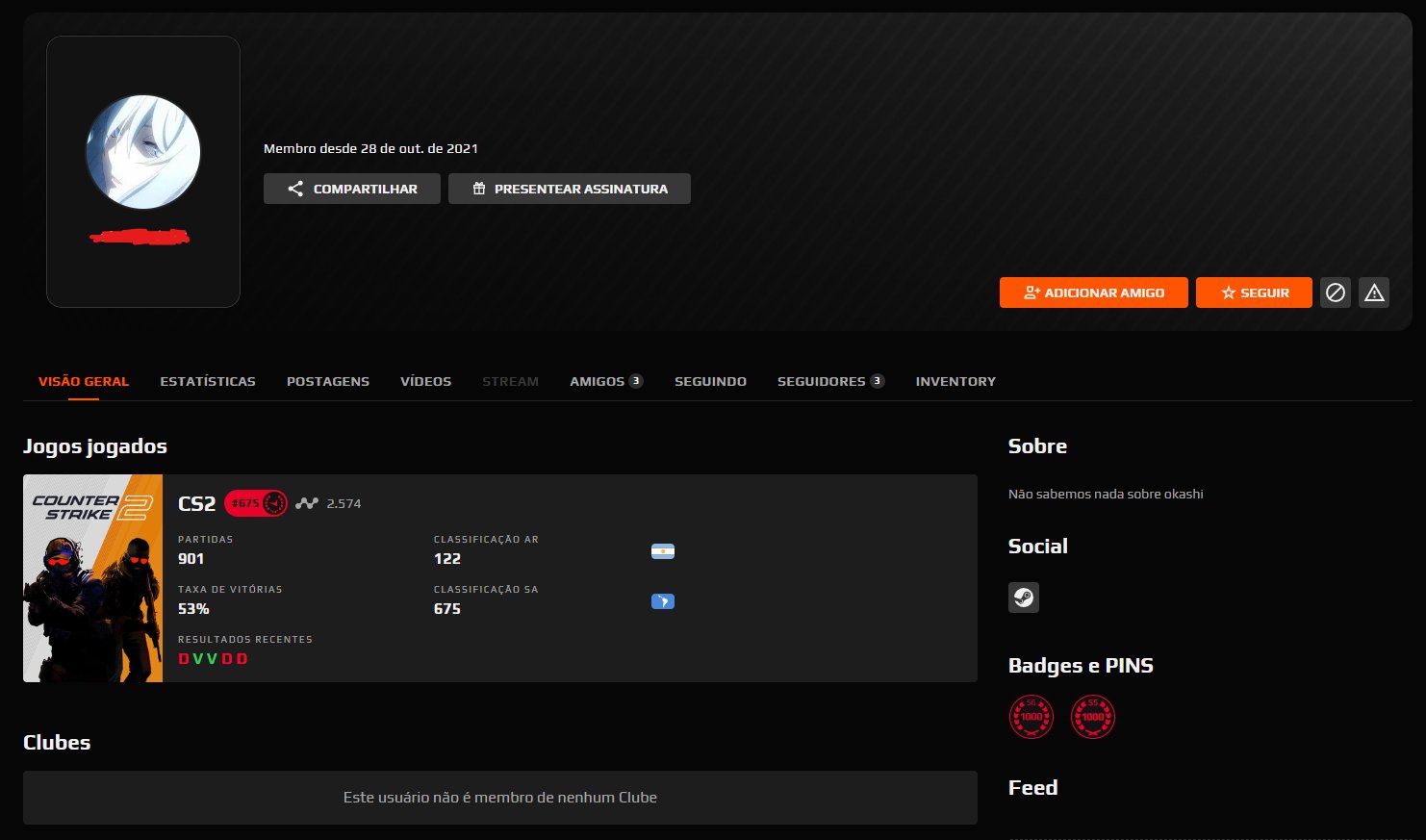Click Presentear Assinatura gift button
This screenshot has width=1426, height=840.
(x=569, y=189)
